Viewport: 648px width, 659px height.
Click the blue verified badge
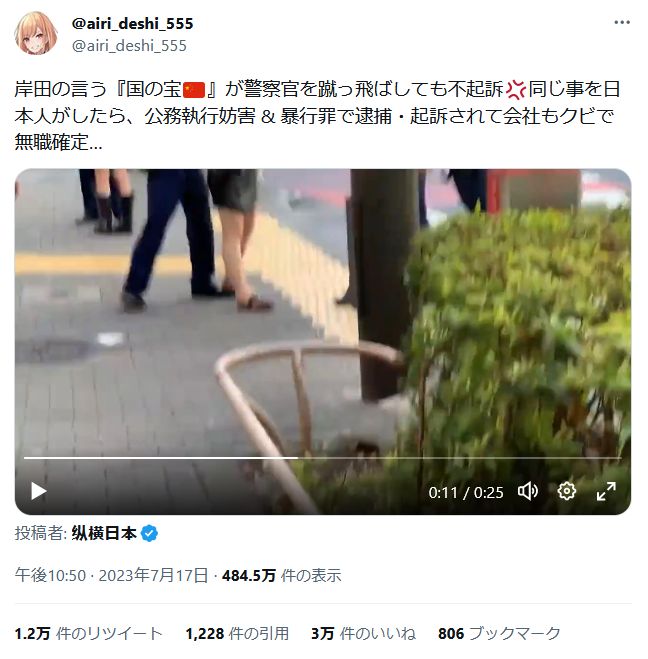coord(149,533)
